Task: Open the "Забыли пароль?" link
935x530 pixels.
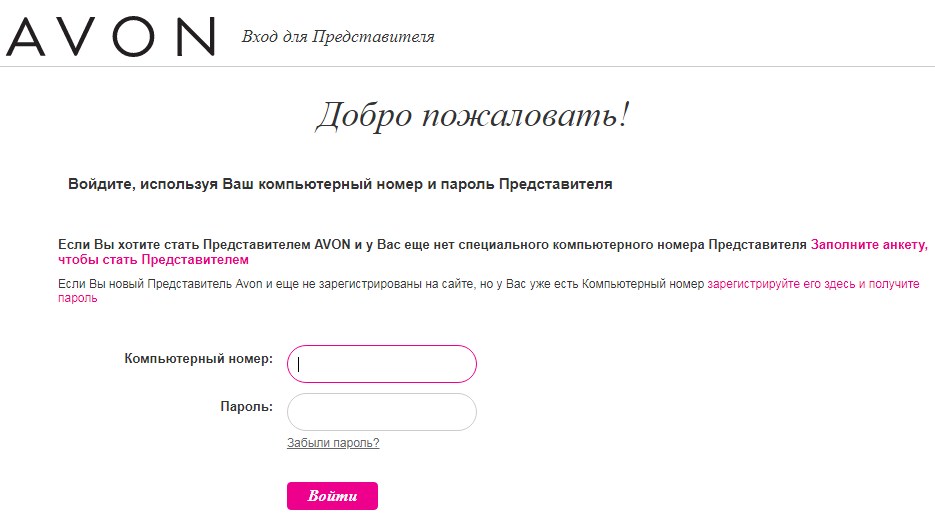Action: 333,443
